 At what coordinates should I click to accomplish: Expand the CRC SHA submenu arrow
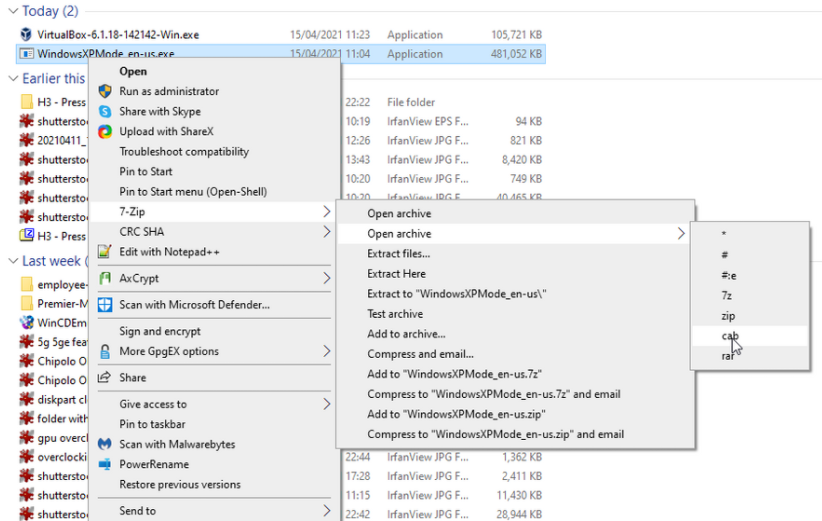327,232
